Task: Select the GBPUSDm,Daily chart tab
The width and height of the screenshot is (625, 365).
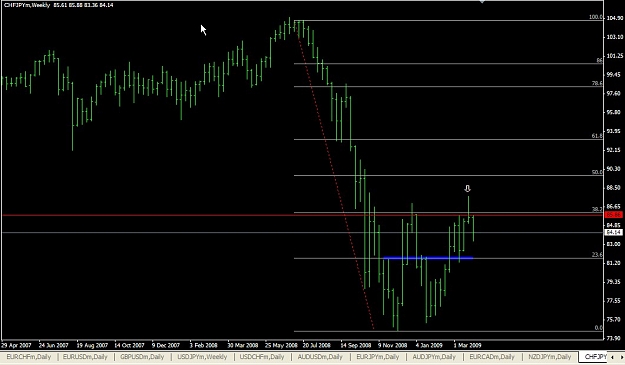Action: pos(142,357)
